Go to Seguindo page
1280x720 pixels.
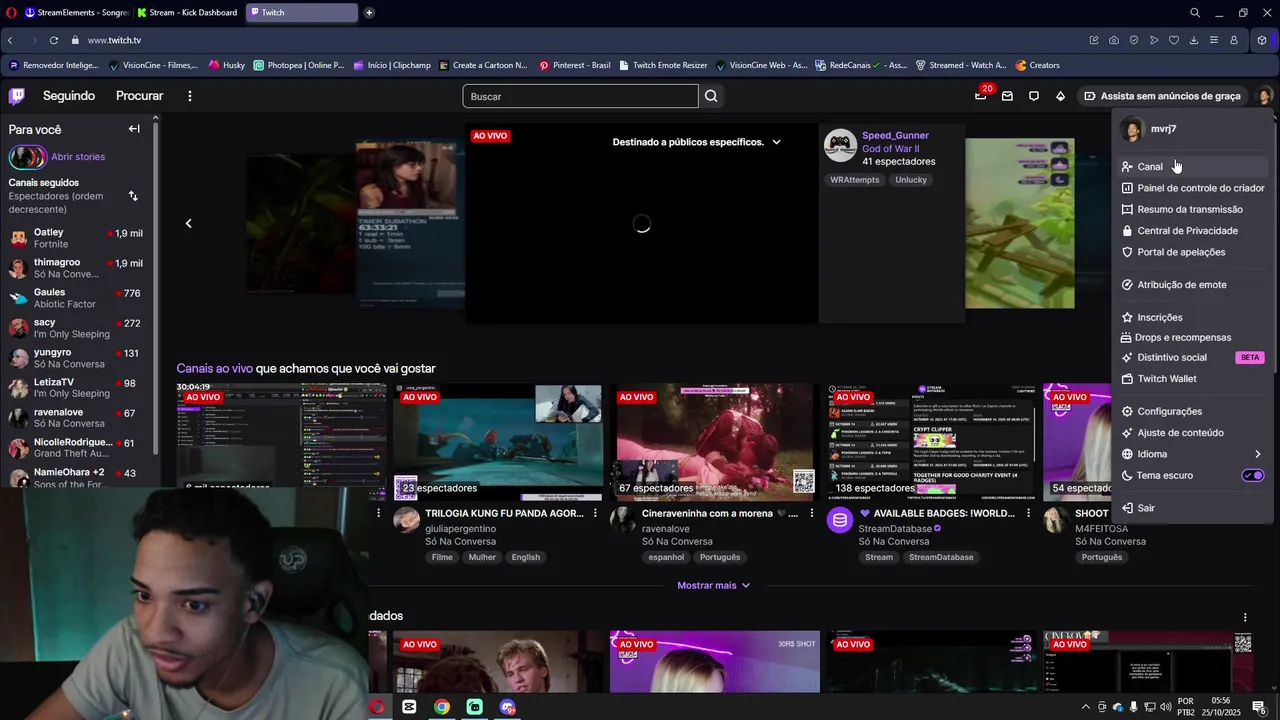point(69,96)
